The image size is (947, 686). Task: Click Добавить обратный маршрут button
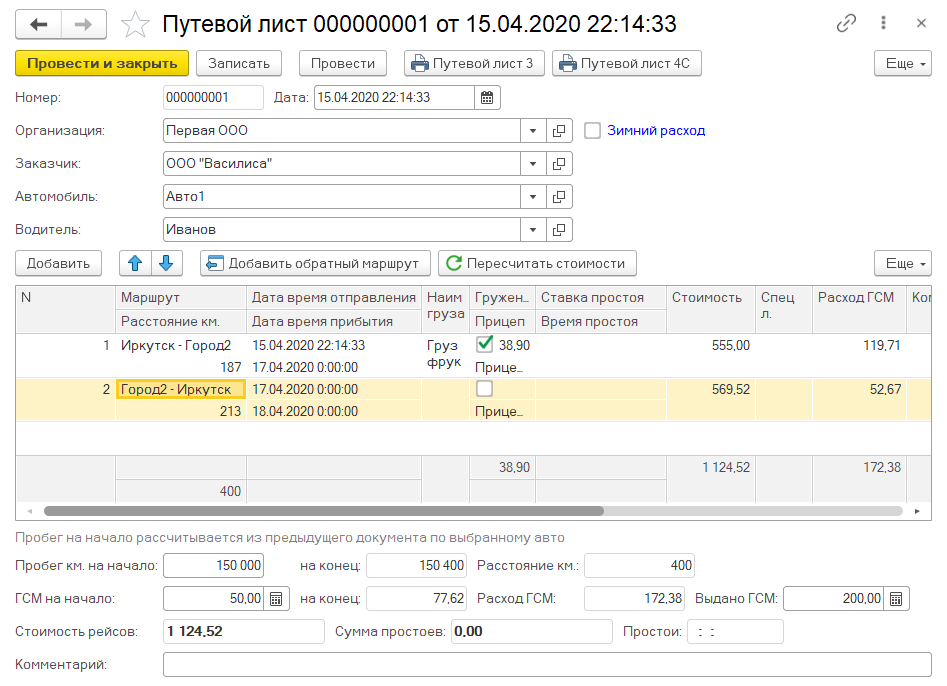pyautogui.click(x=315, y=263)
